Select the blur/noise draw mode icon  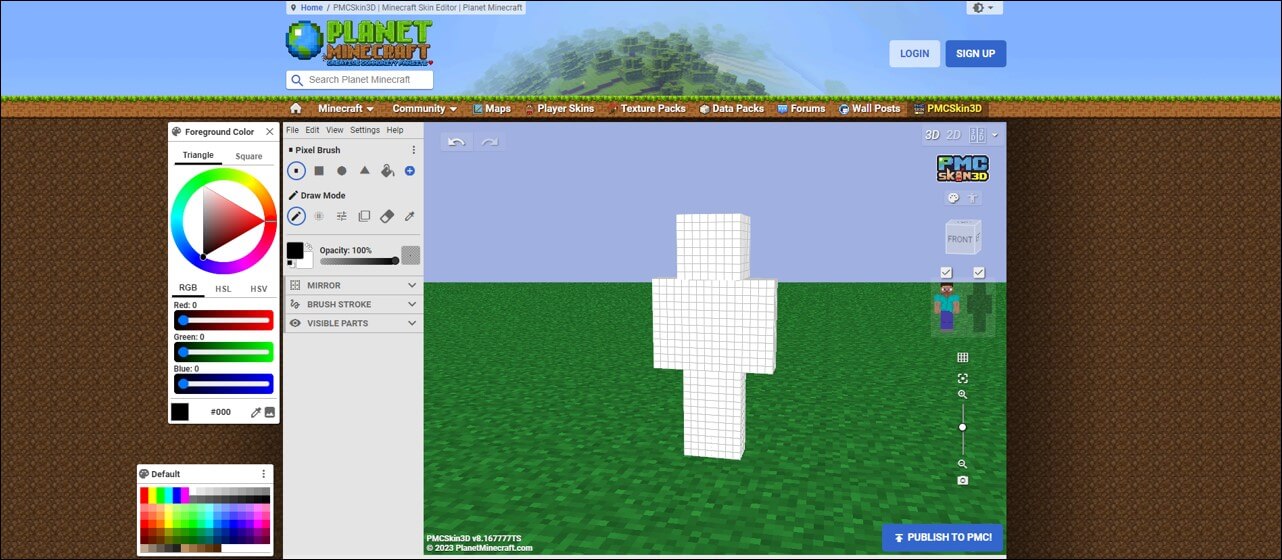[x=319, y=216]
